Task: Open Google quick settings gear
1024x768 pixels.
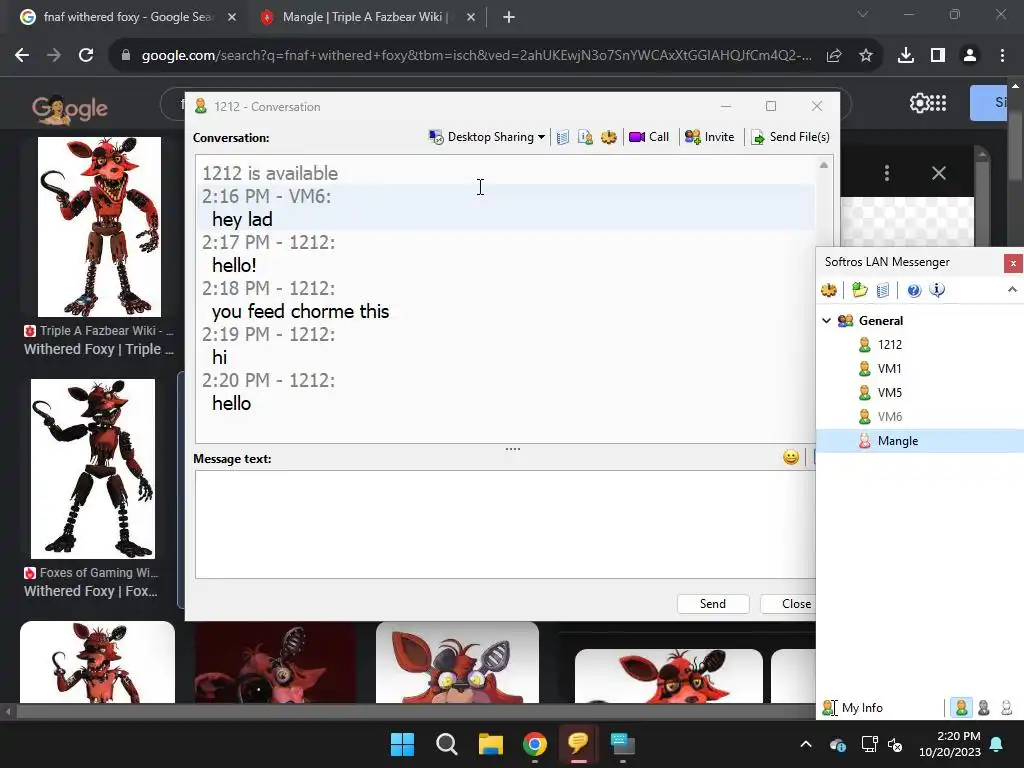Action: pos(919,103)
